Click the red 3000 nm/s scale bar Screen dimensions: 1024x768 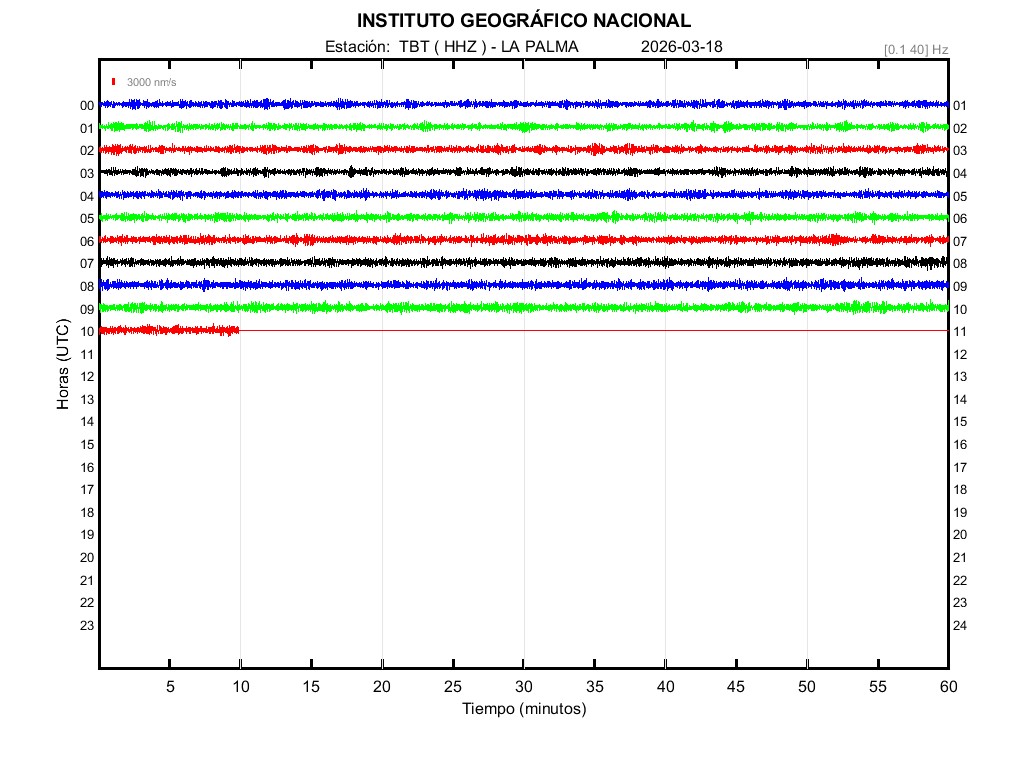(x=114, y=82)
